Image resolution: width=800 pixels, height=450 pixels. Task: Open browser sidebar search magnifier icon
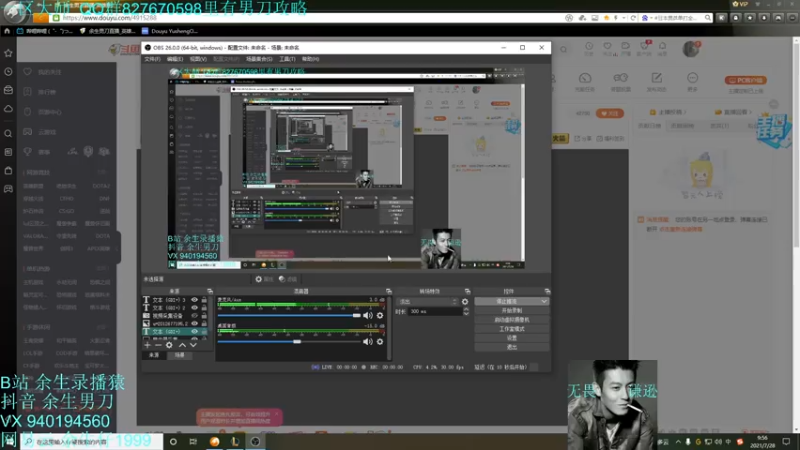pos(8,134)
